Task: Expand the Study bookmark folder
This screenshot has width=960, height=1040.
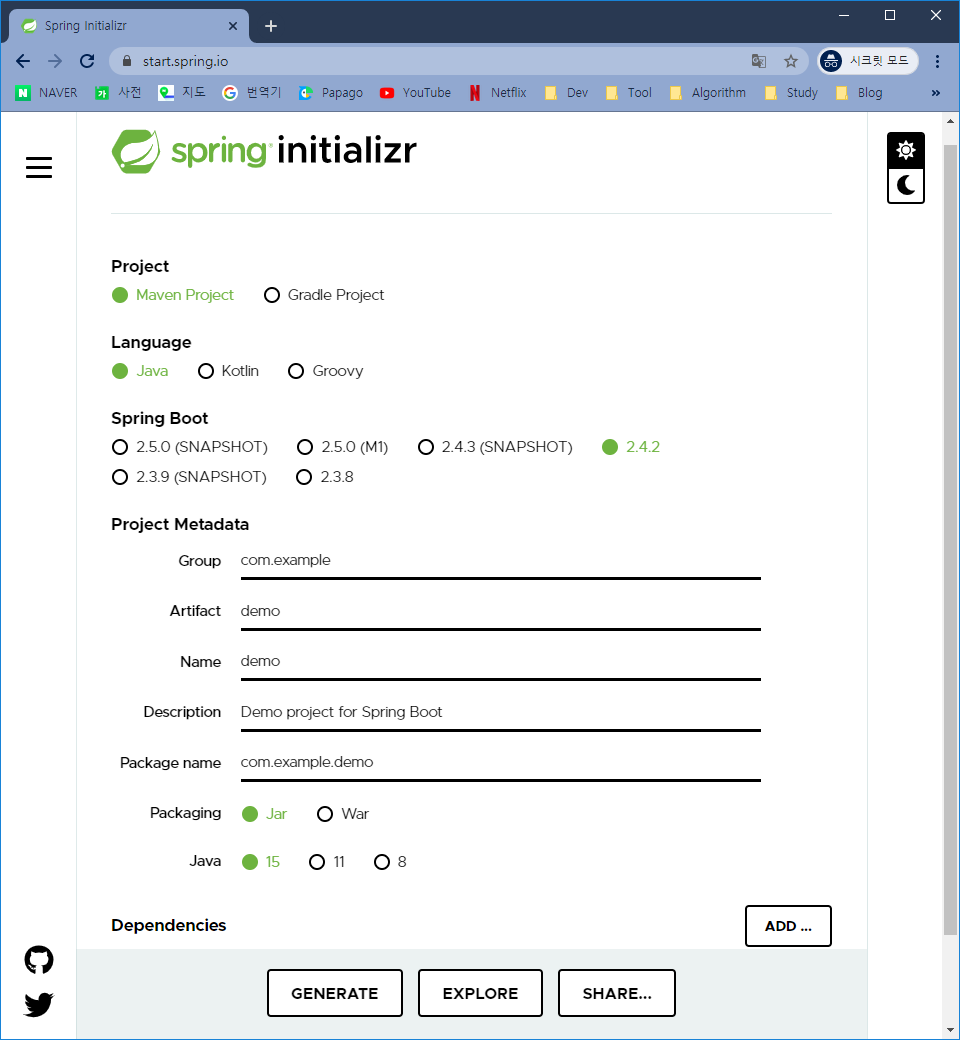Action: point(791,93)
